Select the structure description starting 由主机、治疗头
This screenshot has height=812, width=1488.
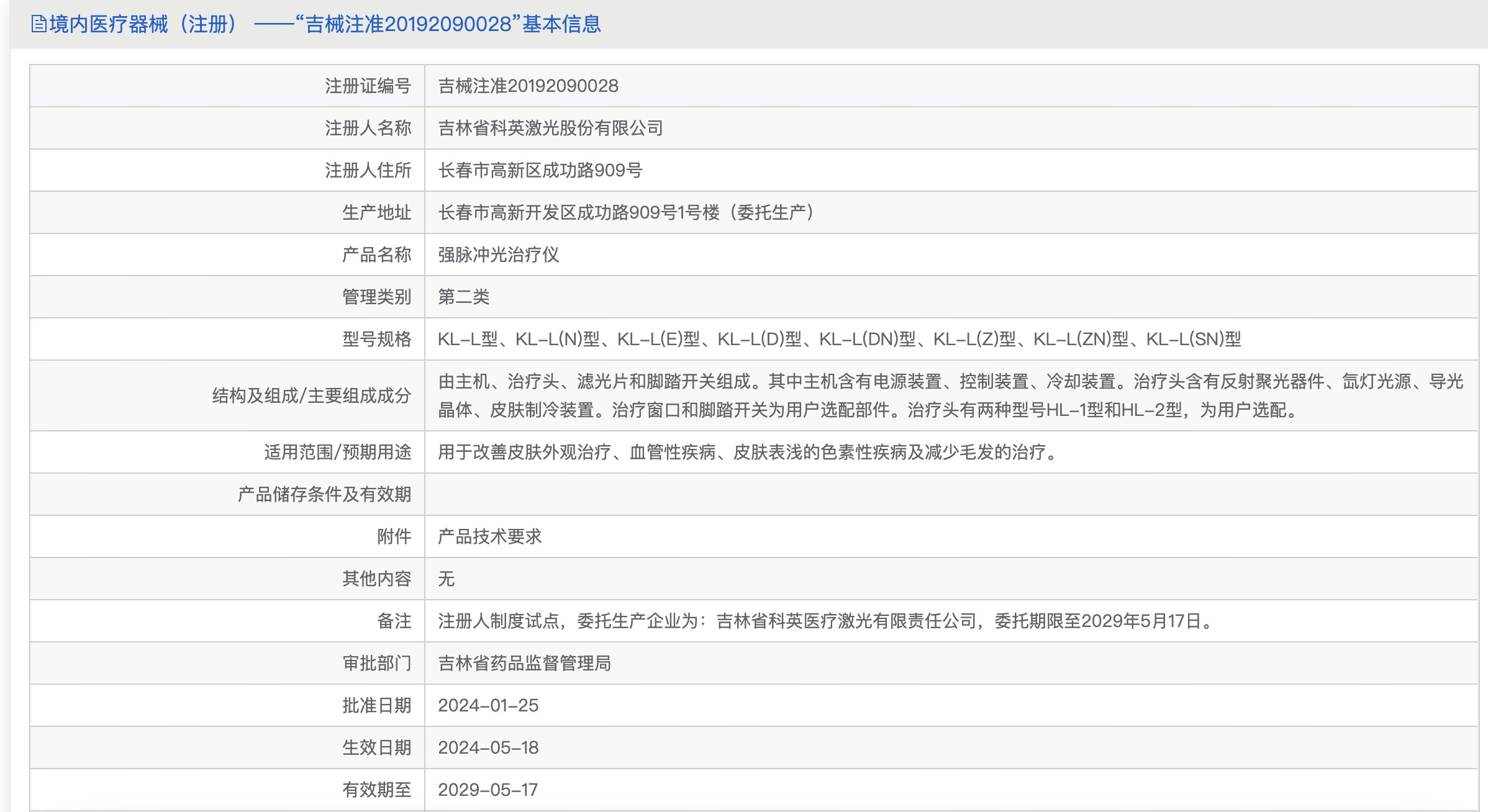(x=951, y=395)
